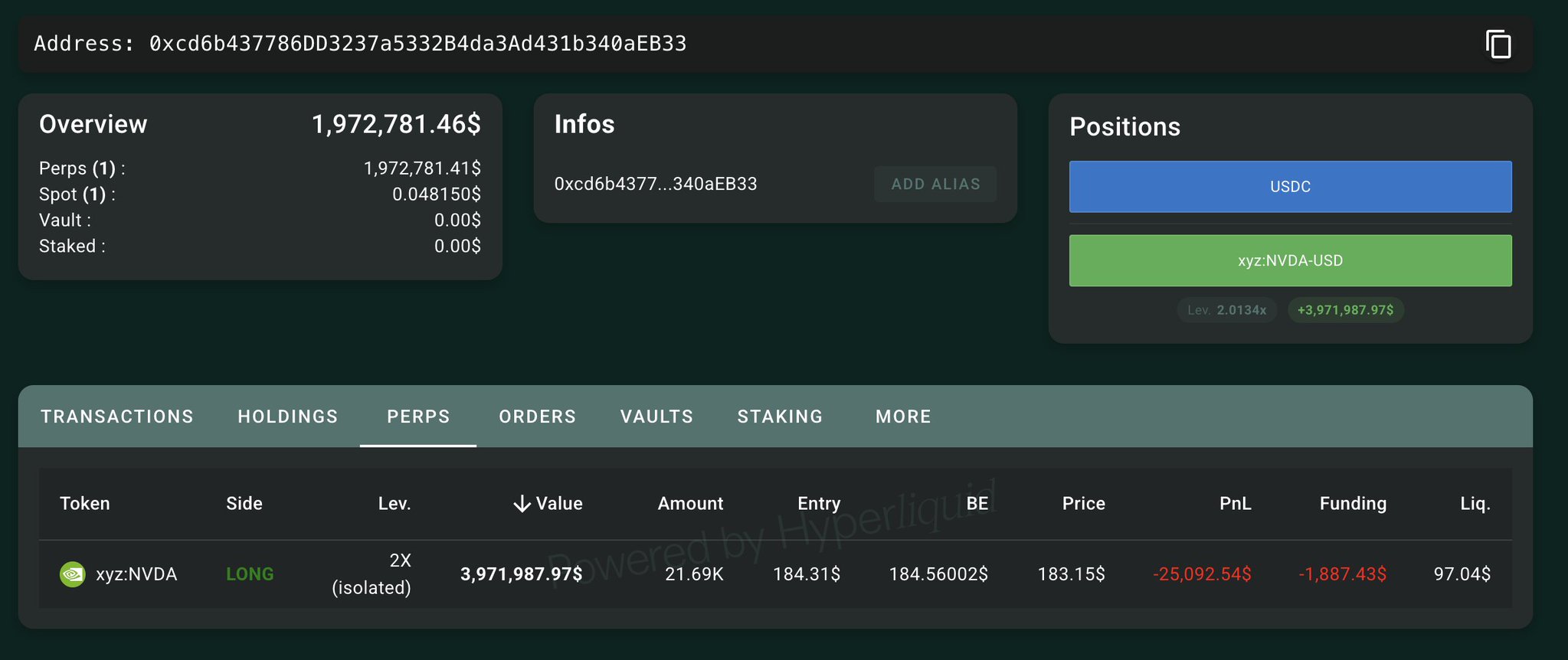Image resolution: width=1568 pixels, height=660 pixels.
Task: Expand the More tab menu
Action: [903, 417]
